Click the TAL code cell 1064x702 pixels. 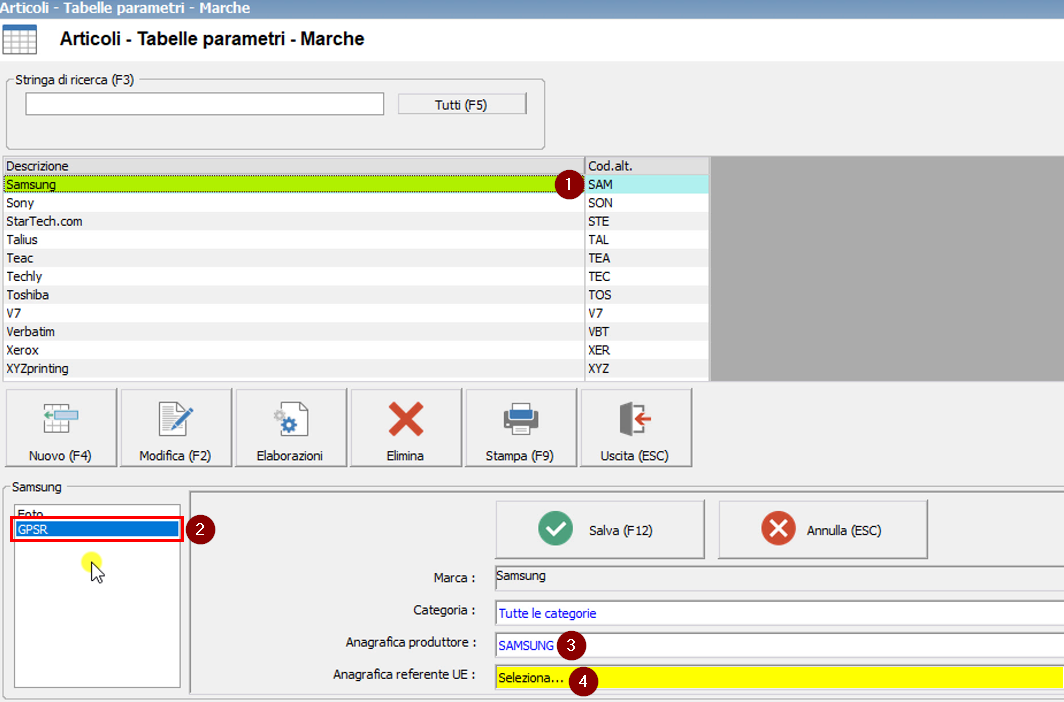click(647, 239)
